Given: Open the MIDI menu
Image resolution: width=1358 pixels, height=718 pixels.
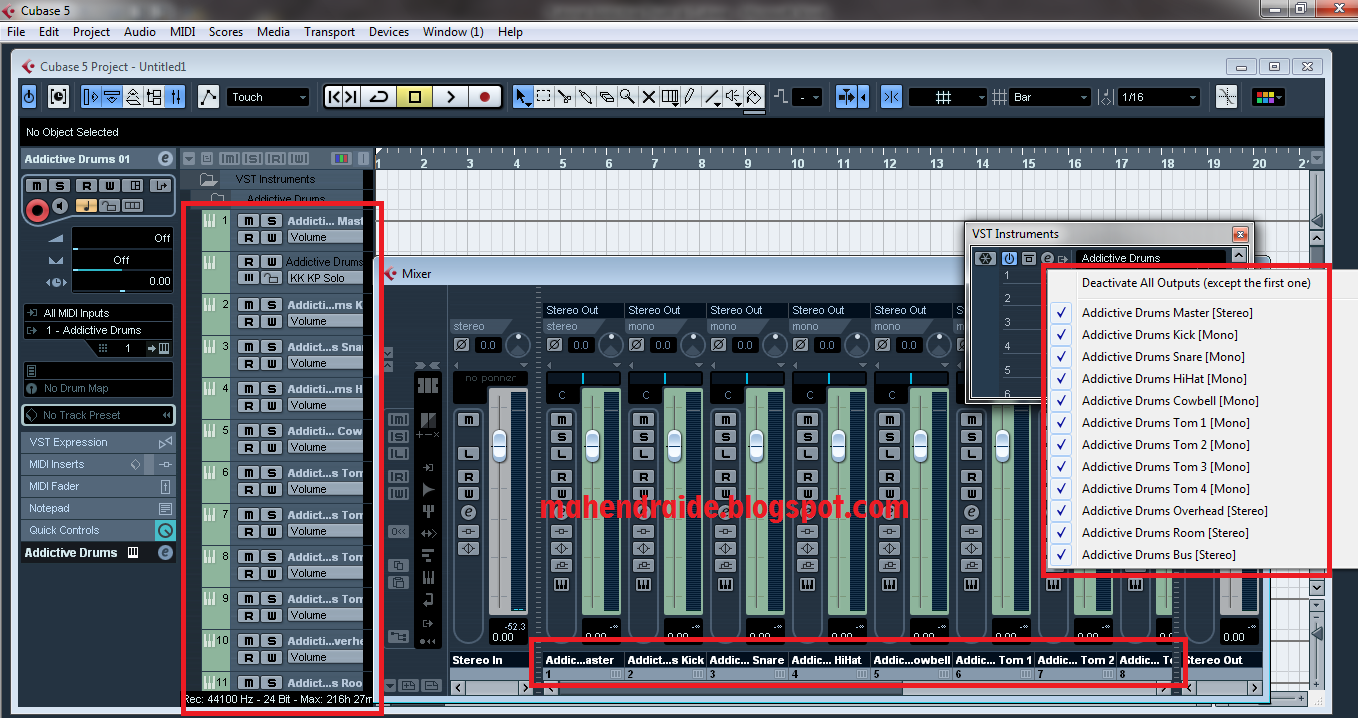Looking at the screenshot, I should [183, 32].
